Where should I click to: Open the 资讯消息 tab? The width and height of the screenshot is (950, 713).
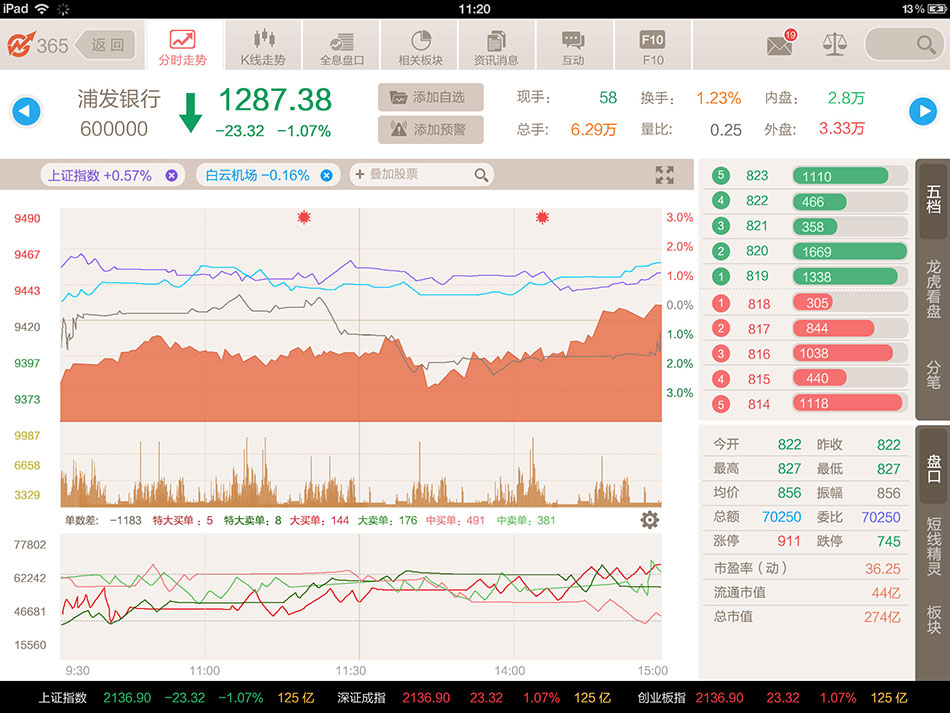click(x=496, y=46)
